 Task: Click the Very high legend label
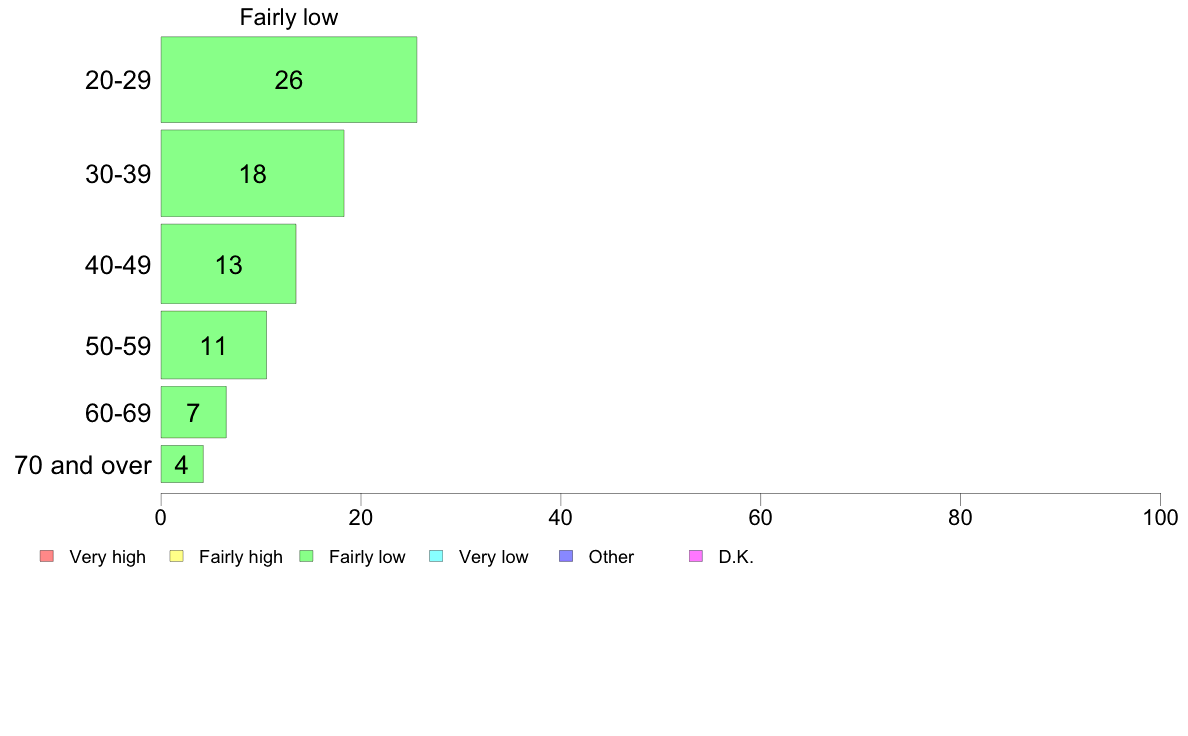[108, 557]
